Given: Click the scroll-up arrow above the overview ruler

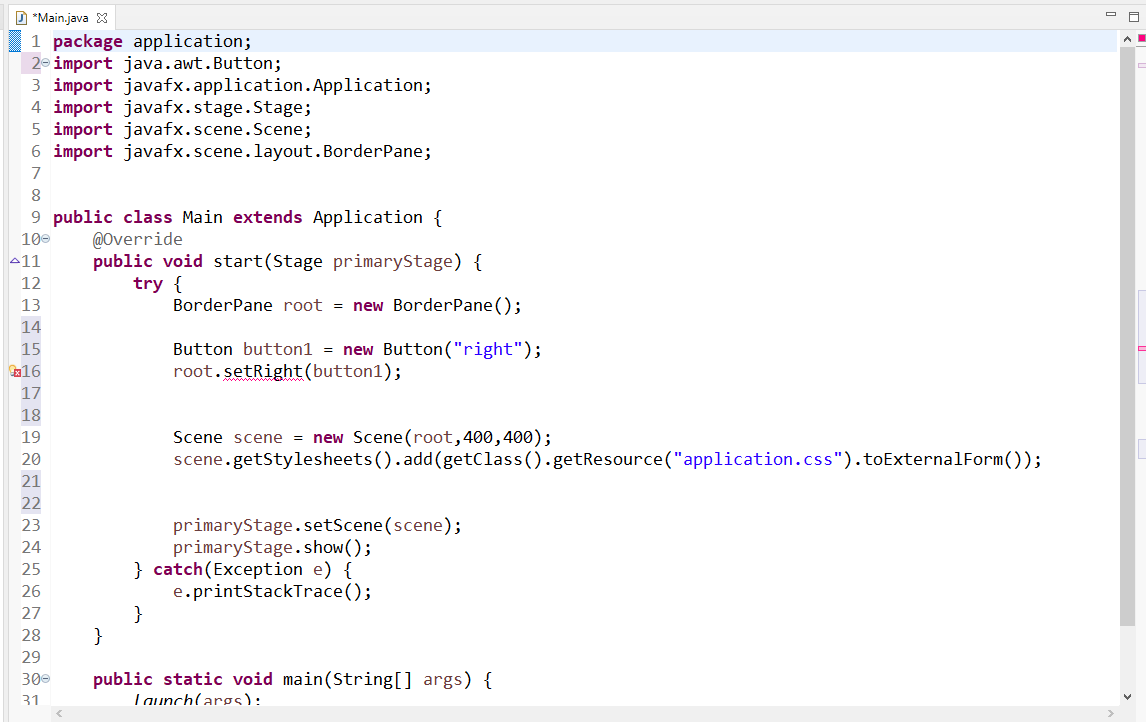Looking at the screenshot, I should (x=1126, y=37).
